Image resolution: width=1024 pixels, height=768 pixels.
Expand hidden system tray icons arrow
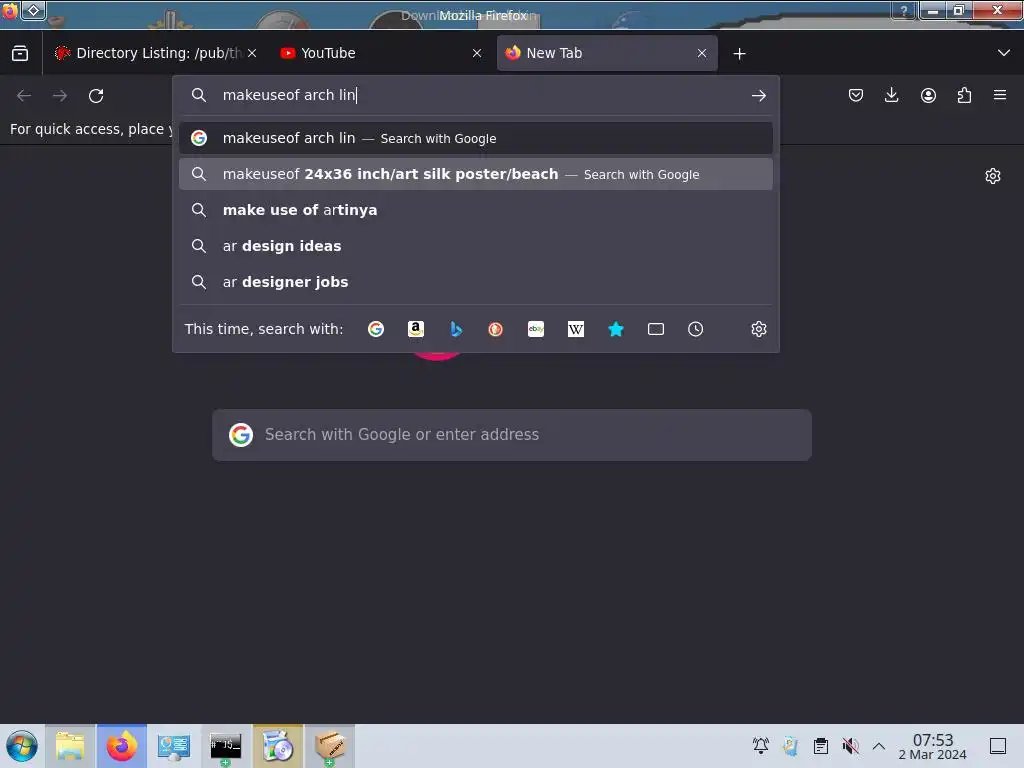click(x=879, y=746)
